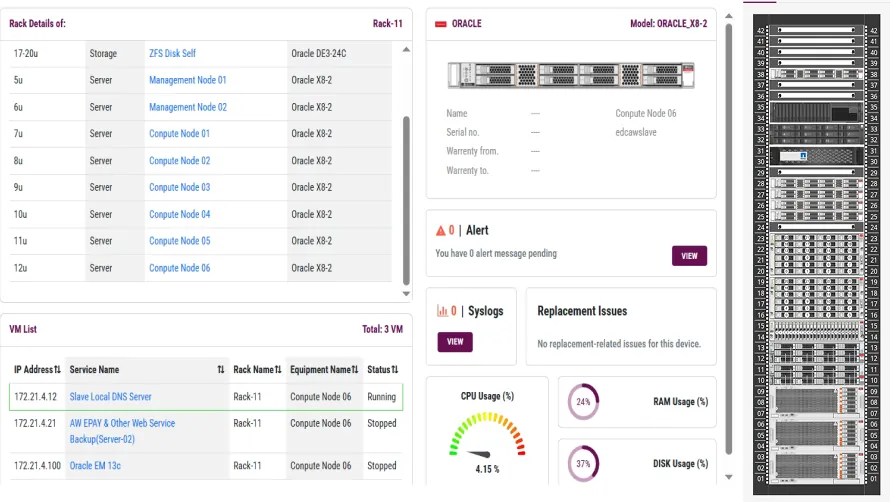Click the VIEW button under Syslogs
Screen dimensions: 890x502
[x=455, y=341]
